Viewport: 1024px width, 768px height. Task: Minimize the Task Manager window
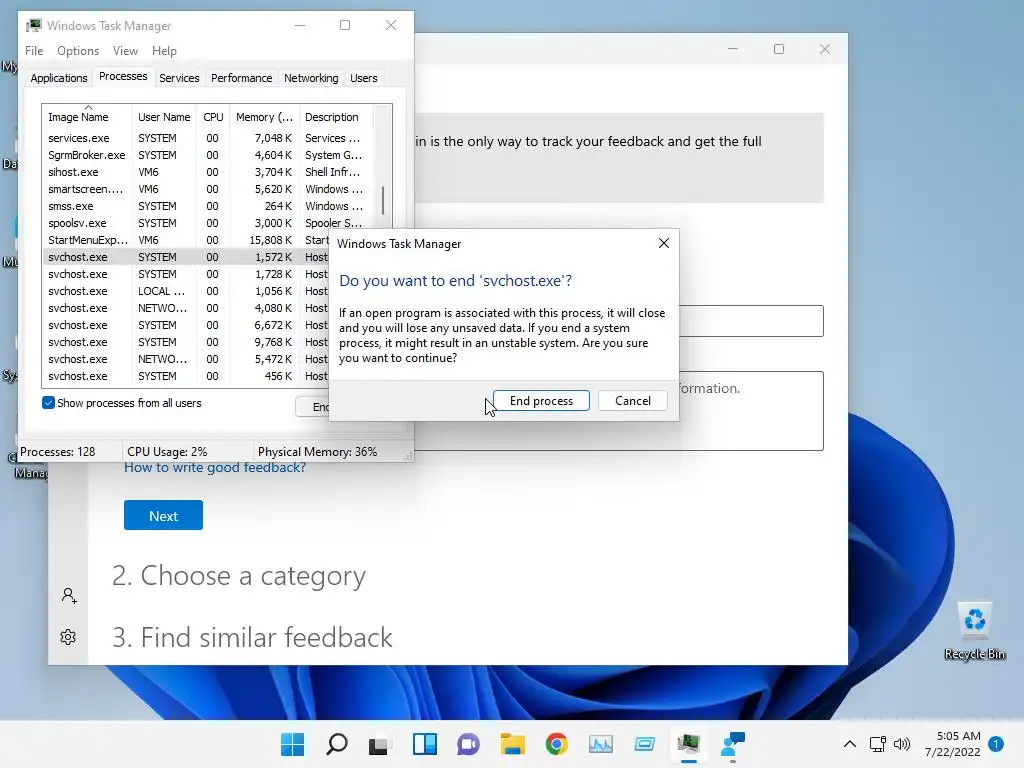click(x=300, y=25)
